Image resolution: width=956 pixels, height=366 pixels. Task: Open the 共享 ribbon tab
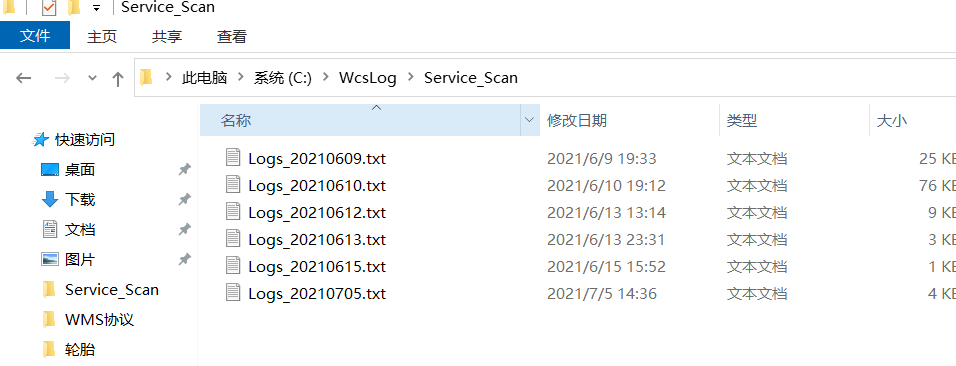coord(167,37)
